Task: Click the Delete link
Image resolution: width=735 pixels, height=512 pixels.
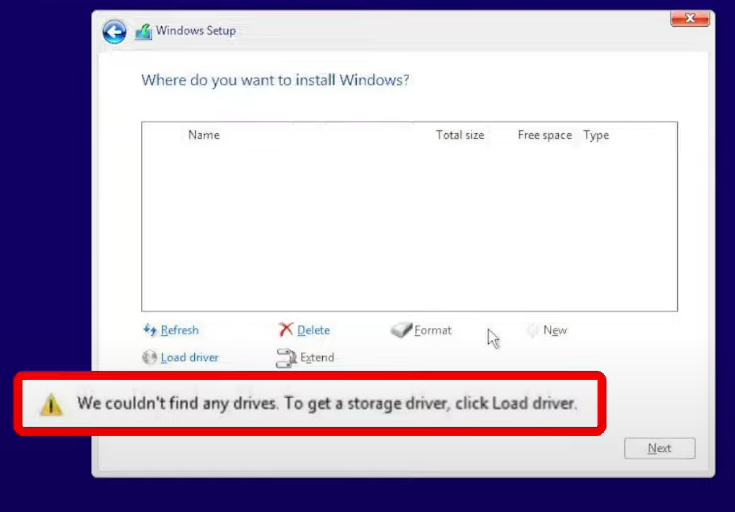Action: click(x=313, y=330)
